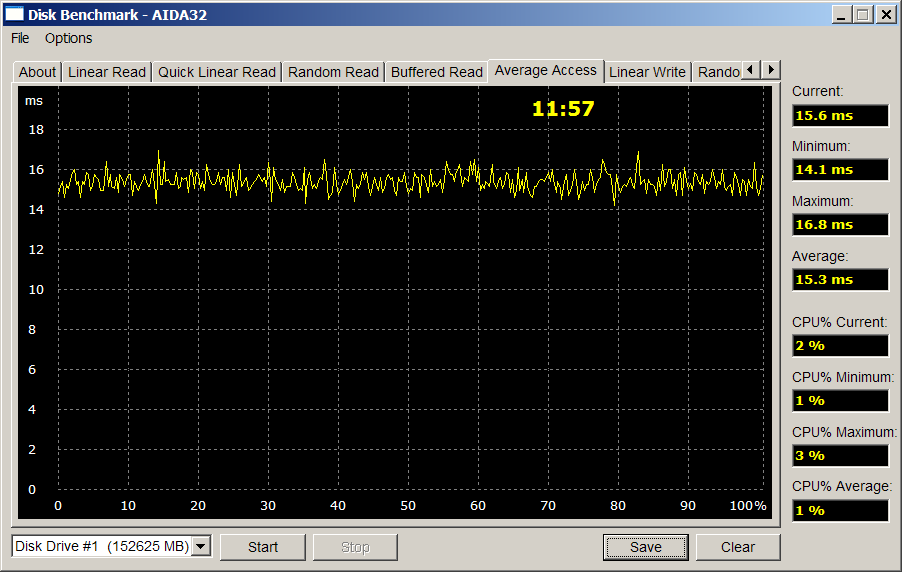Click the disabled Stop button
The image size is (902, 572).
pyautogui.click(x=355, y=547)
